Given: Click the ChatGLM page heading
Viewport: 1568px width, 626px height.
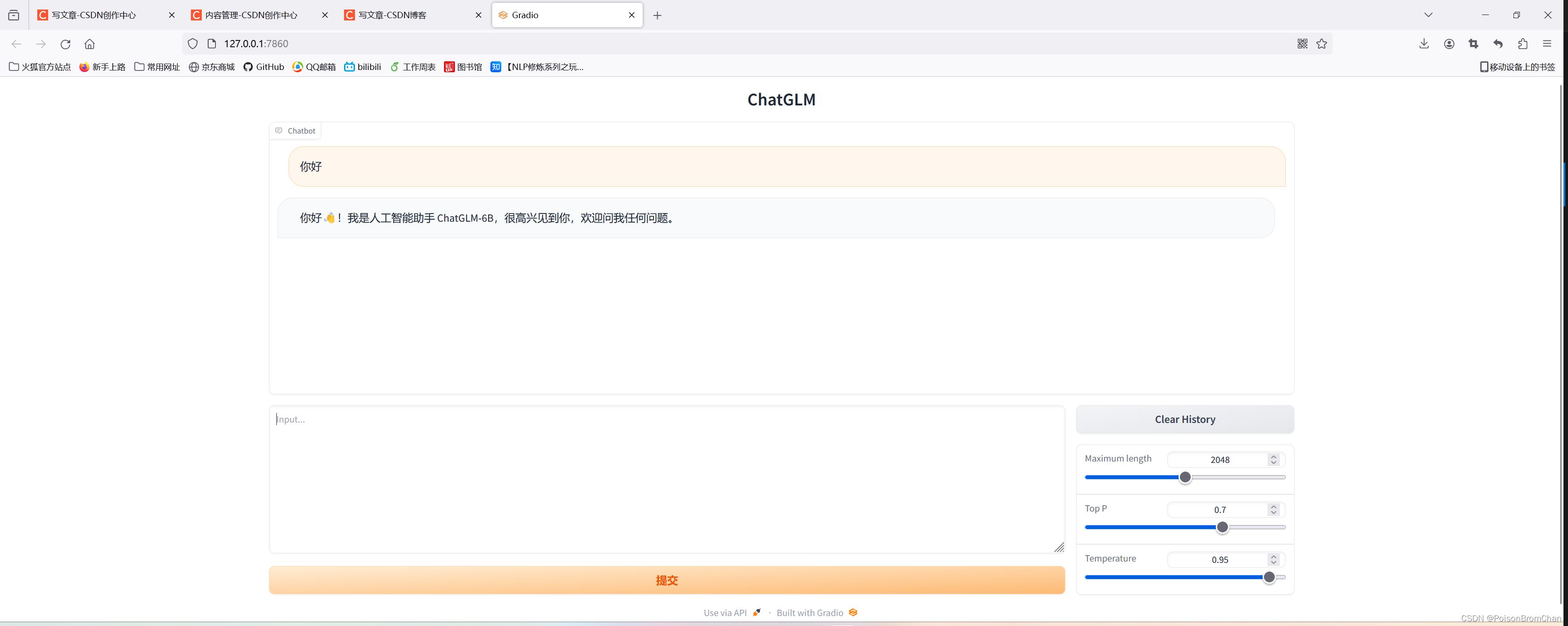Looking at the screenshot, I should [782, 99].
